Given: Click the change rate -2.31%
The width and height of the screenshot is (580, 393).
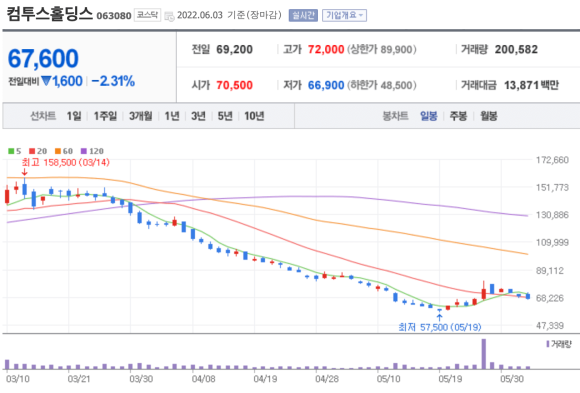Looking at the screenshot, I should pyautogui.click(x=113, y=81).
